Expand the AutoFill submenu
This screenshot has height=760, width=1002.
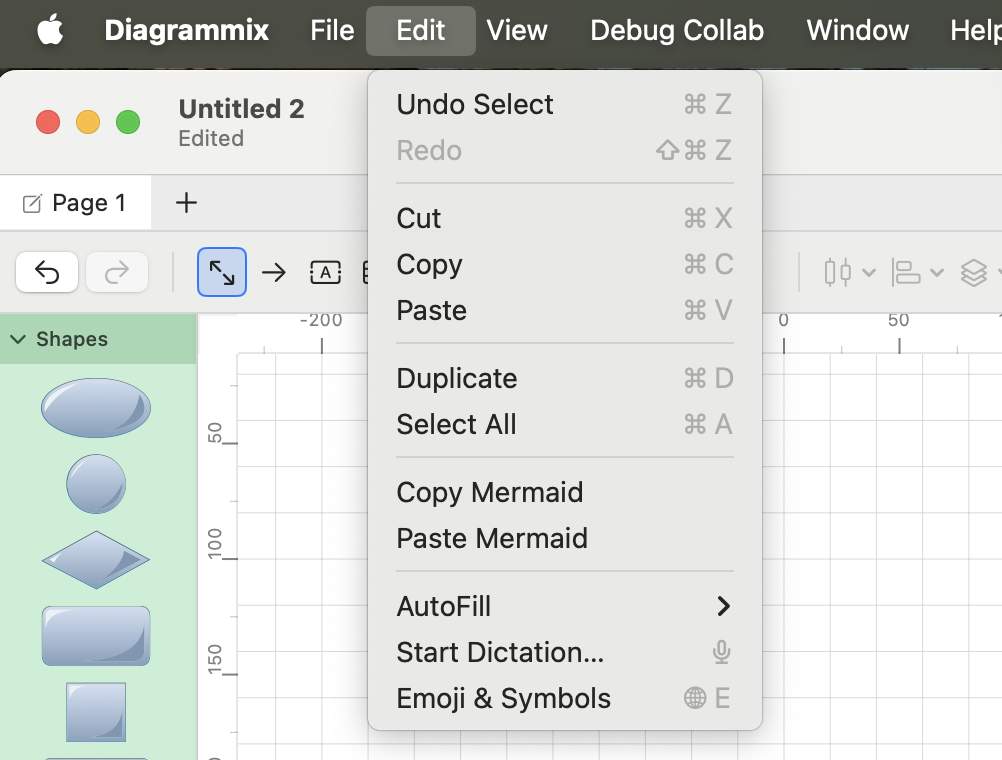pyautogui.click(x=564, y=606)
